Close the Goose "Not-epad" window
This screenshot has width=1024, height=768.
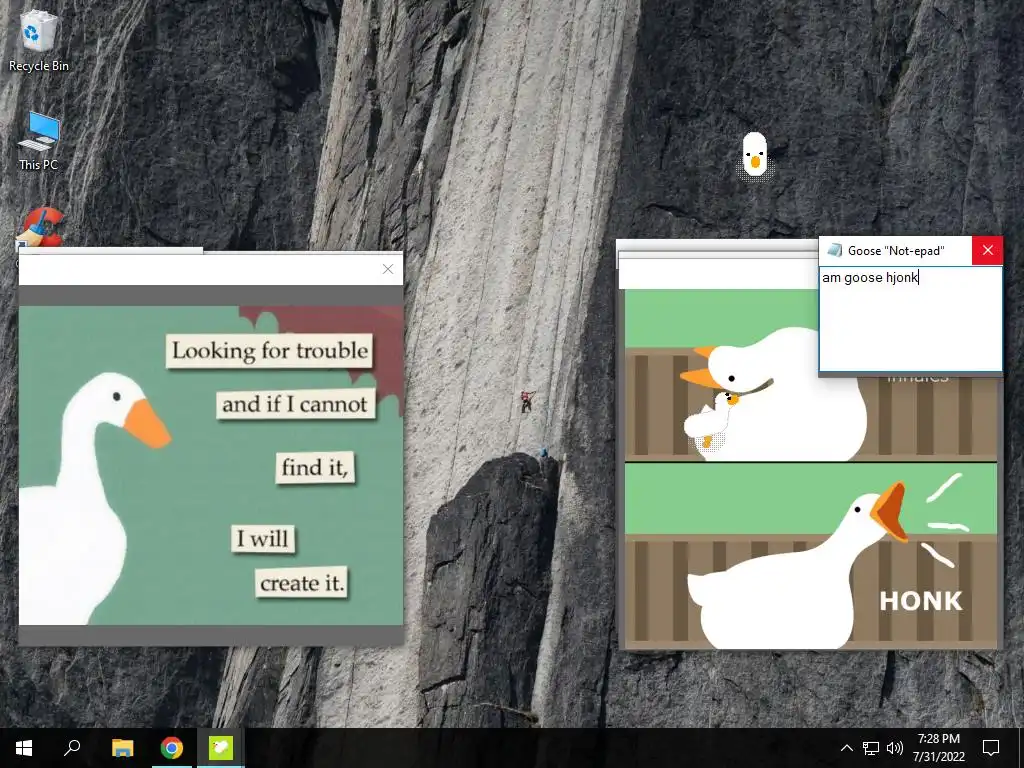(987, 251)
